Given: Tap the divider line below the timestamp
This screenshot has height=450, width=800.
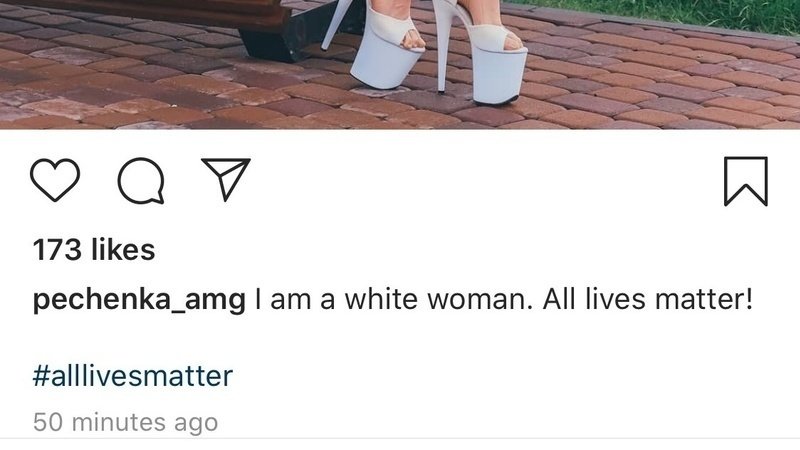Looking at the screenshot, I should pos(400,438).
